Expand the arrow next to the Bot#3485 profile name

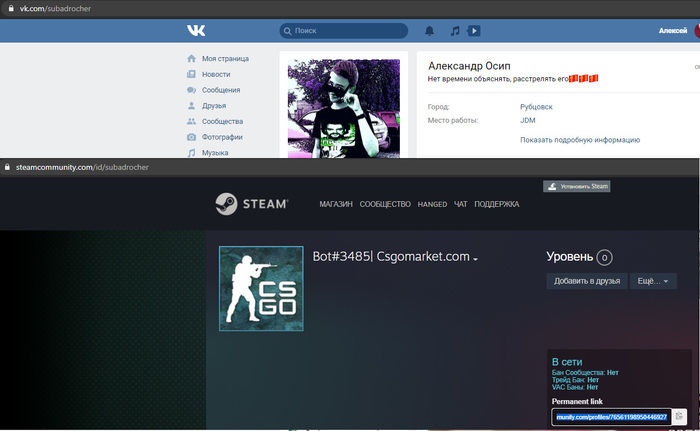(476, 259)
